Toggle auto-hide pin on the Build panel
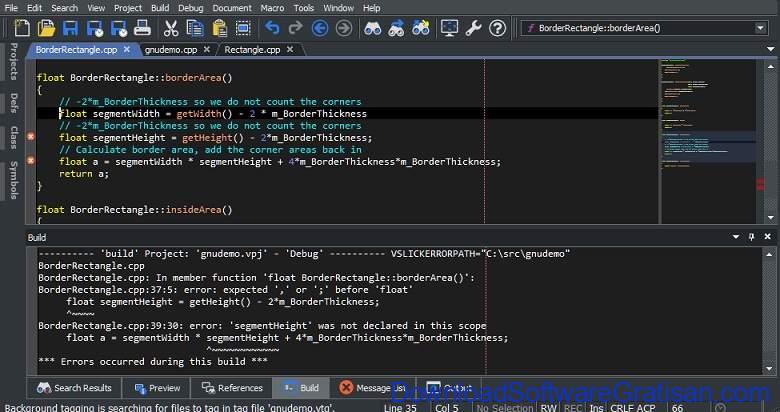The image size is (780, 412). 752,237
